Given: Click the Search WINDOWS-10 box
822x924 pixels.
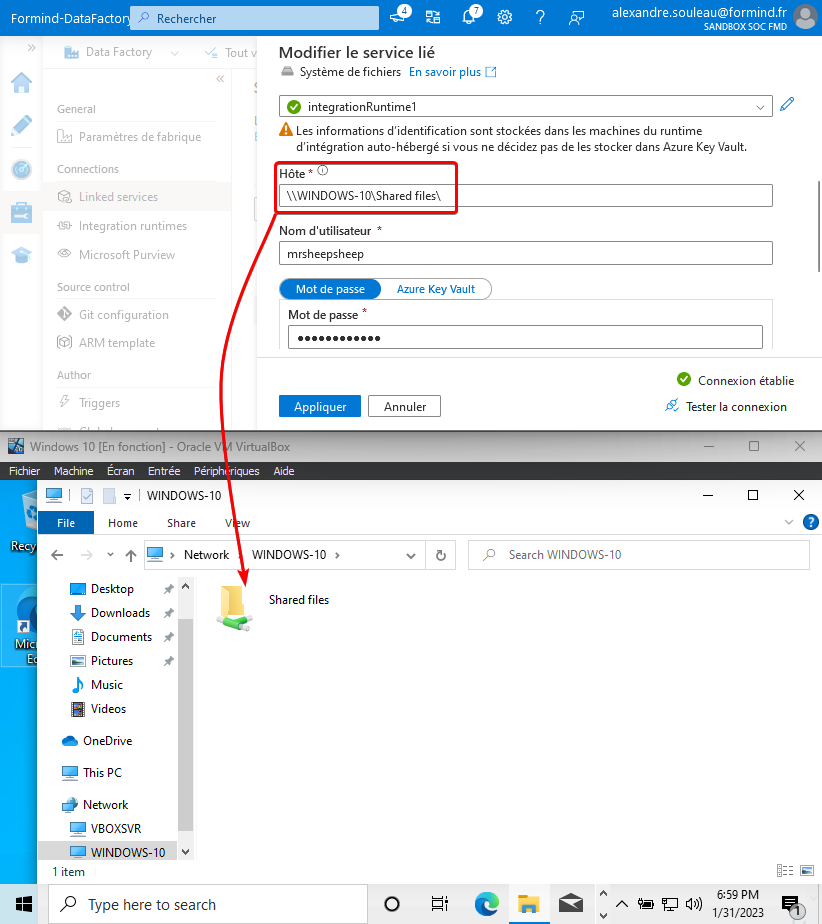Looking at the screenshot, I should (639, 555).
